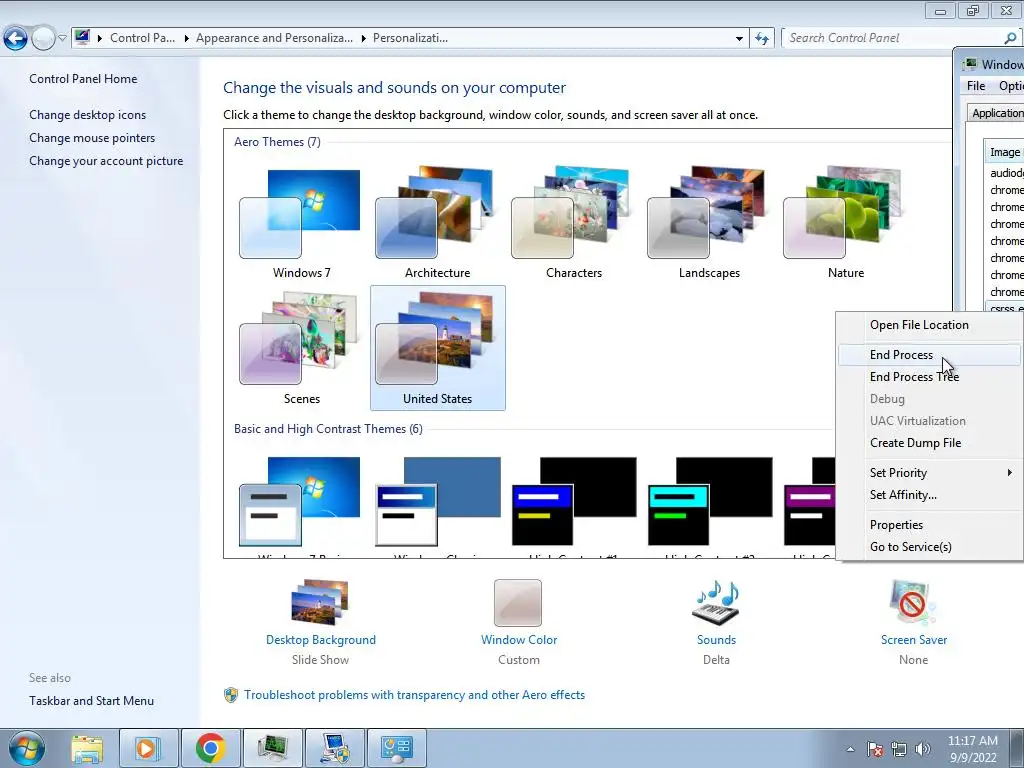Open Window Color swatch settings
The image size is (1024, 768).
[x=518, y=603]
